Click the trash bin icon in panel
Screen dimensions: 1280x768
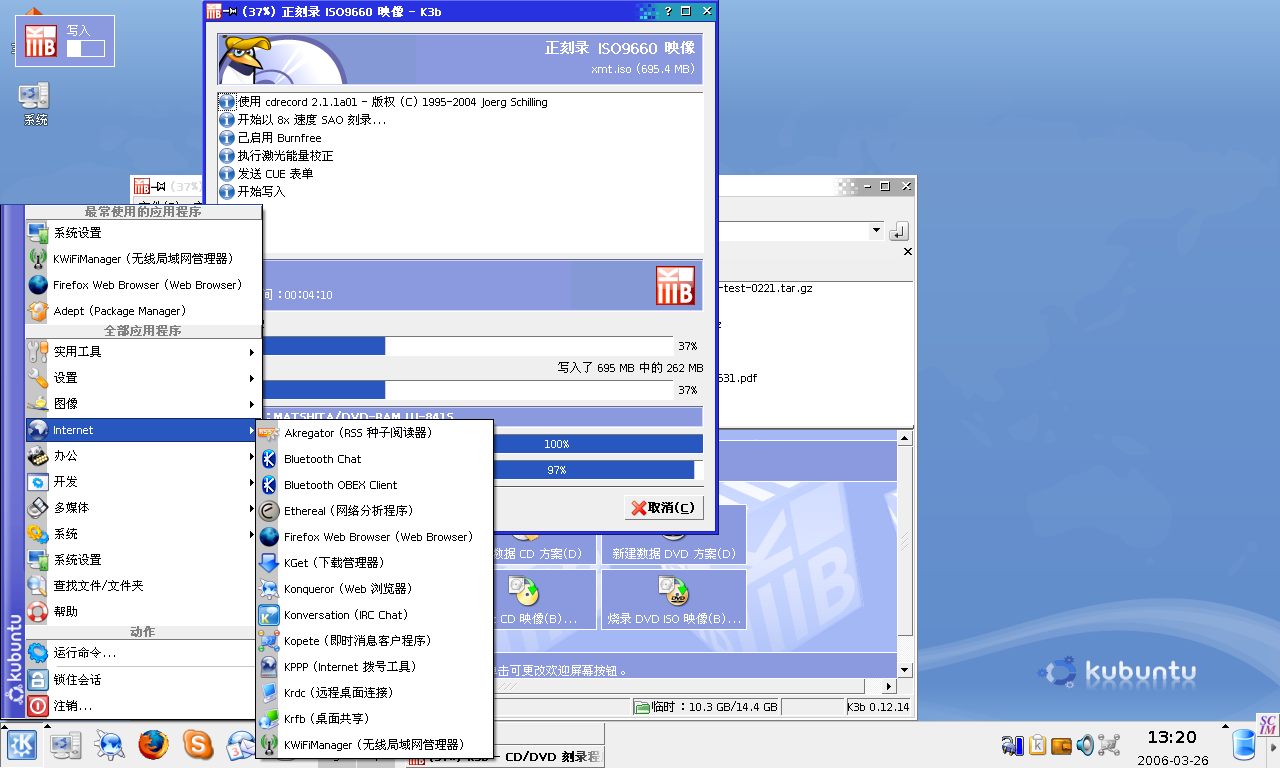pos(1244,745)
